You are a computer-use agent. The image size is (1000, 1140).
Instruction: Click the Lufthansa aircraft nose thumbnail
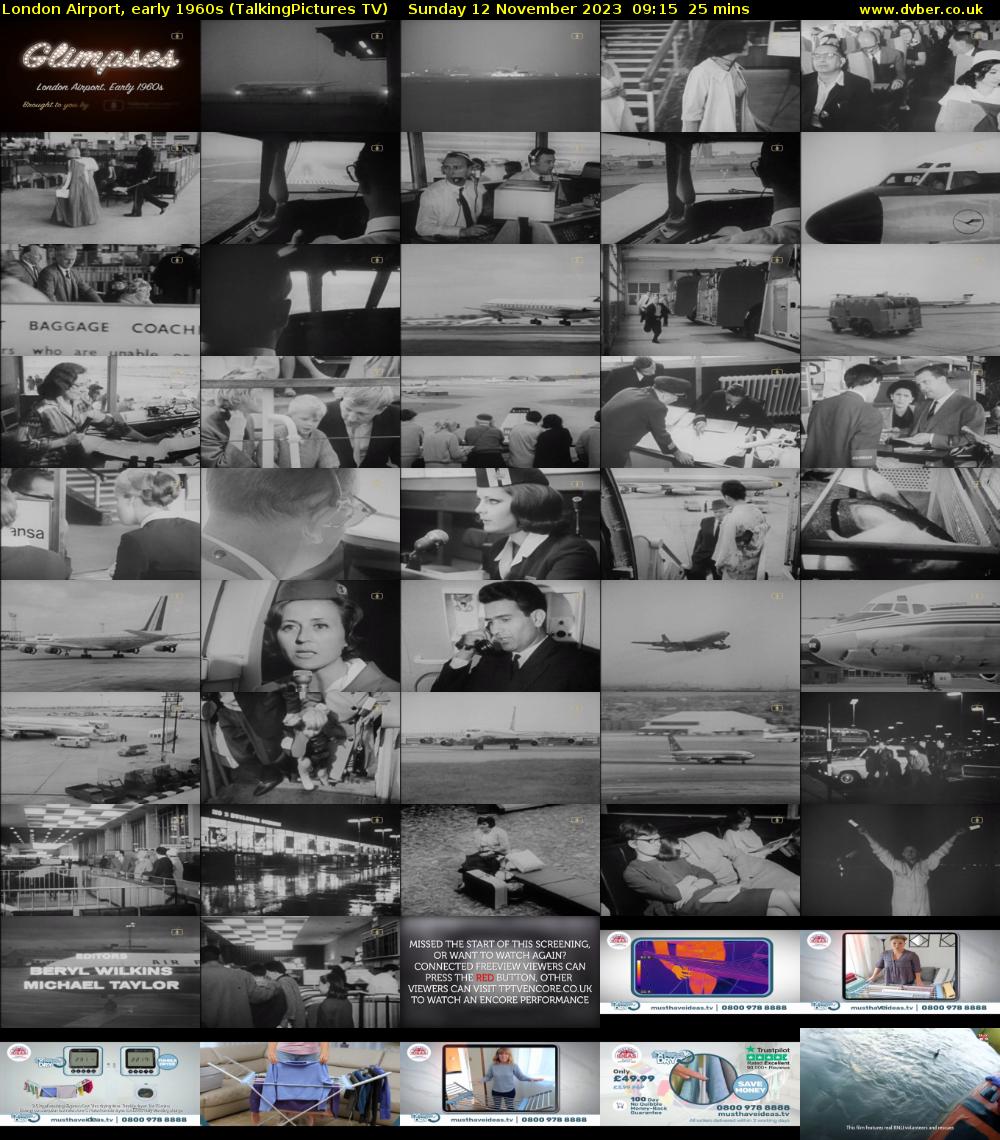pos(900,188)
